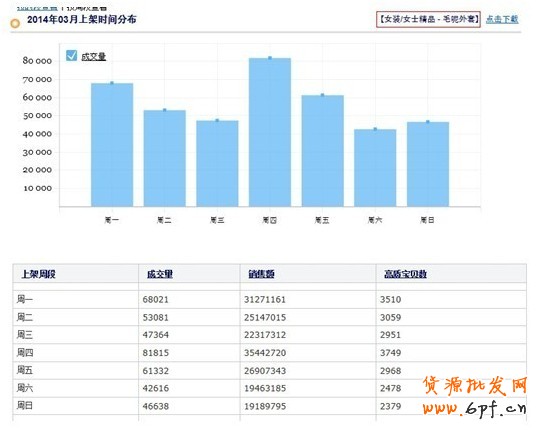Click the 成交量 legend label

click(x=93, y=56)
